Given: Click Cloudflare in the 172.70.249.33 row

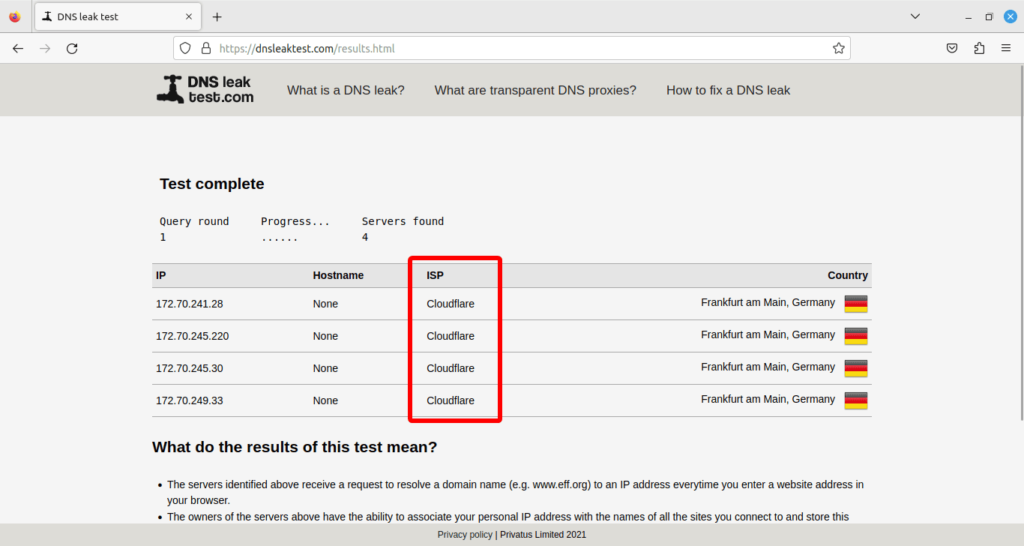Looking at the screenshot, I should coord(451,400).
